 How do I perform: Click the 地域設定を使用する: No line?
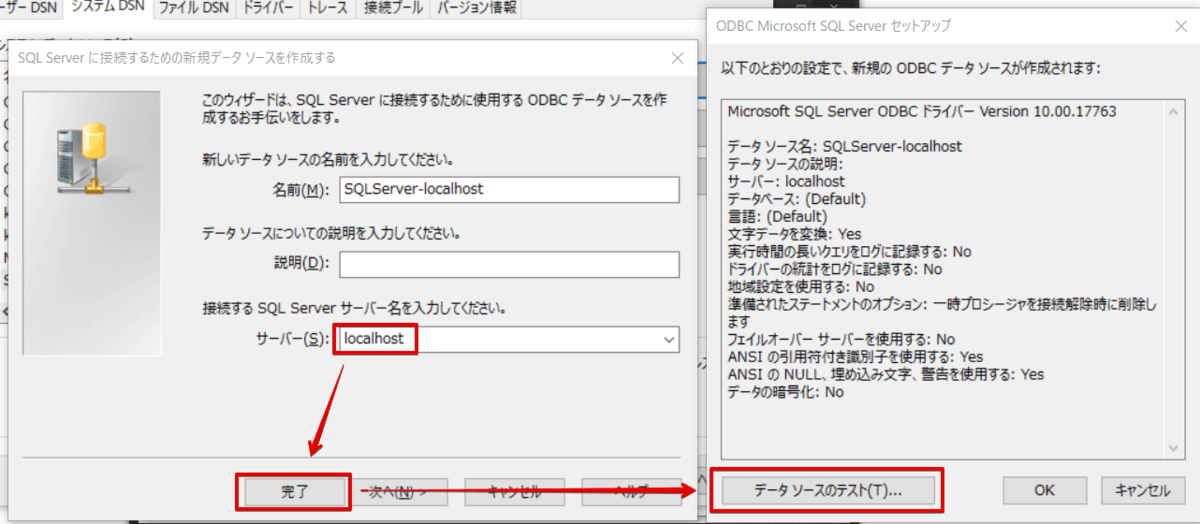pos(801,286)
